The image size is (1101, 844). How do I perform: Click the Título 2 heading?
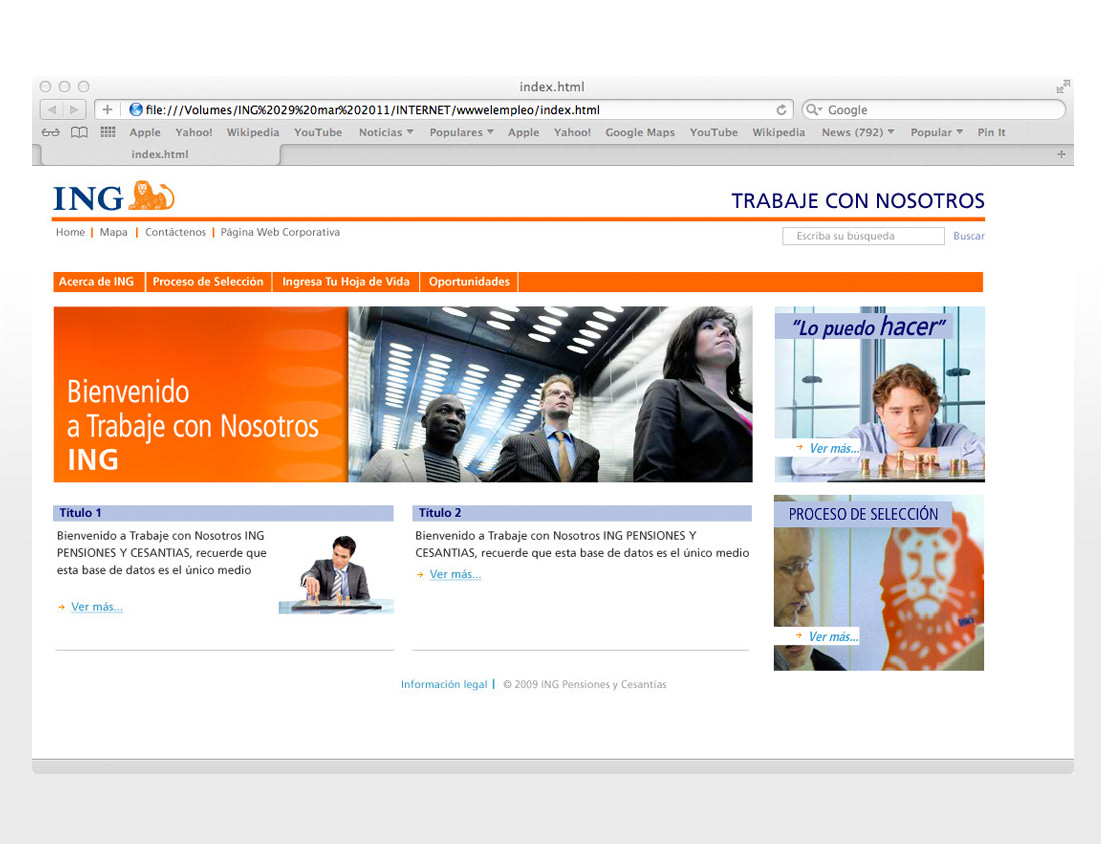440,513
